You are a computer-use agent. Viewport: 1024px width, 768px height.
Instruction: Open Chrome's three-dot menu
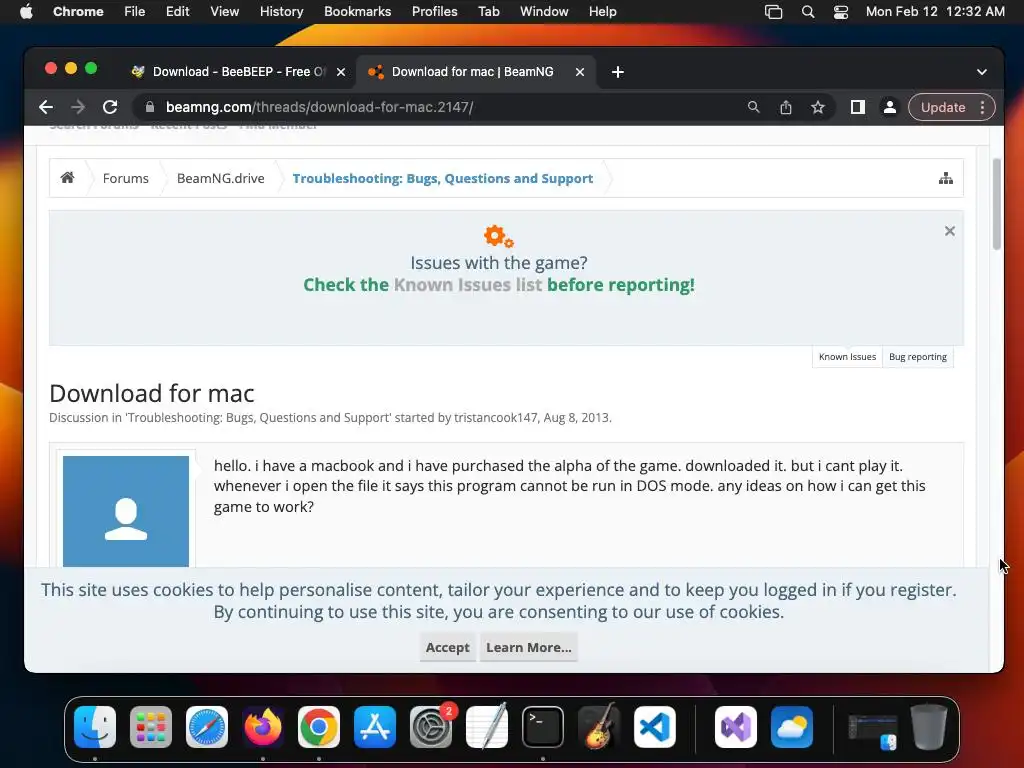(x=982, y=107)
